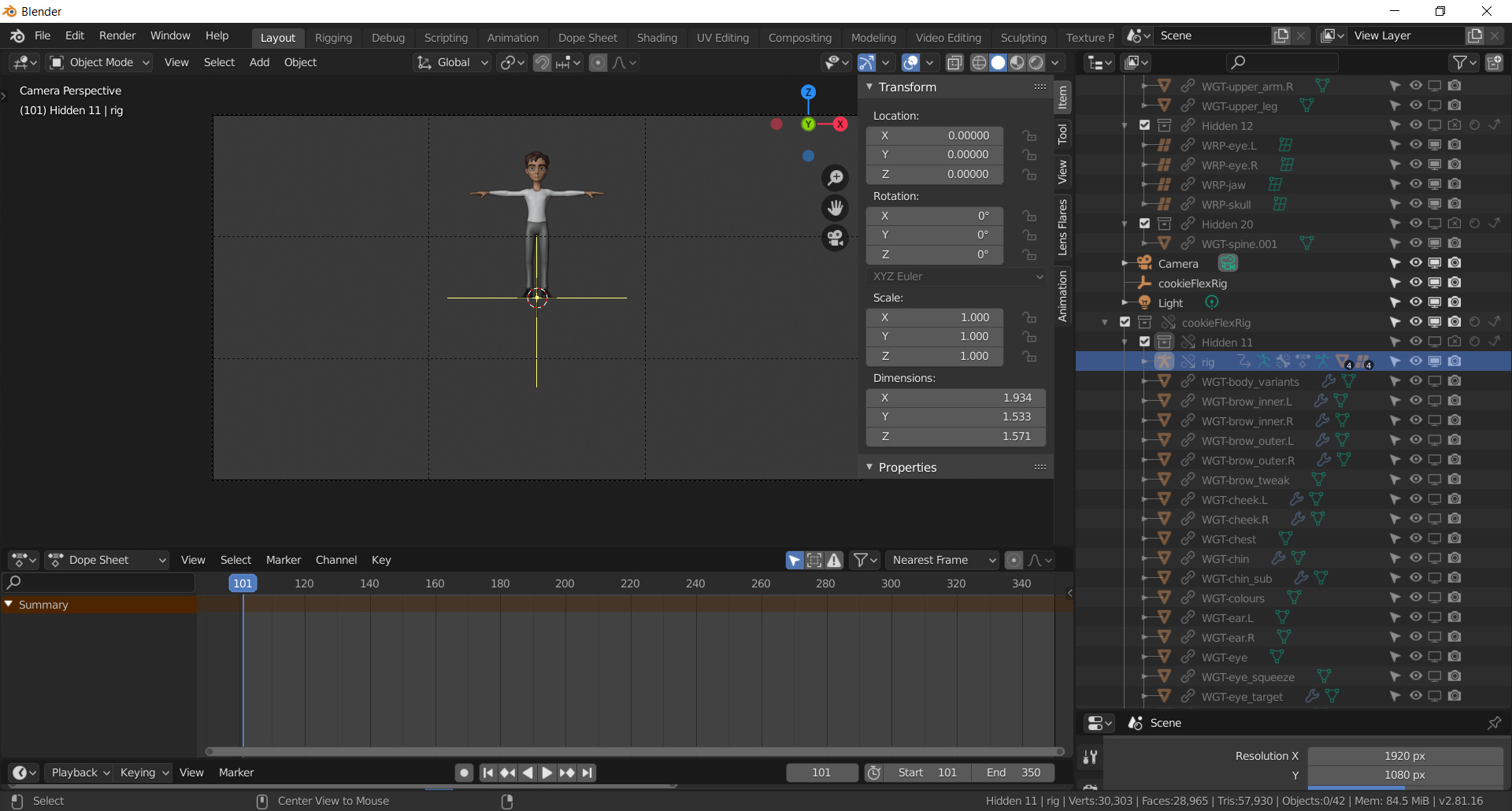
Task: Collapse the Properties panel in sidebar
Action: (x=869, y=467)
